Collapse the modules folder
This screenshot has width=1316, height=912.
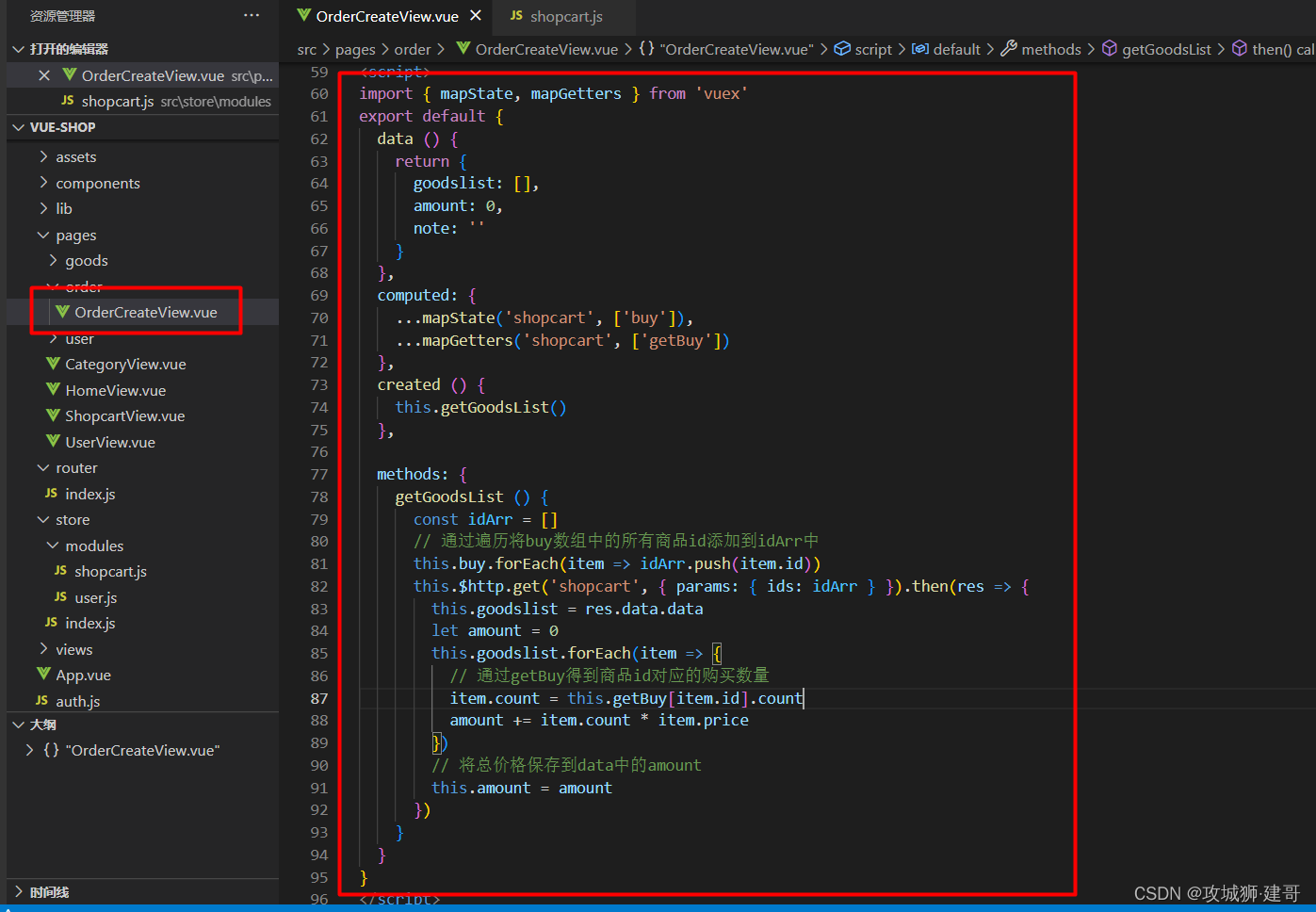click(x=53, y=546)
